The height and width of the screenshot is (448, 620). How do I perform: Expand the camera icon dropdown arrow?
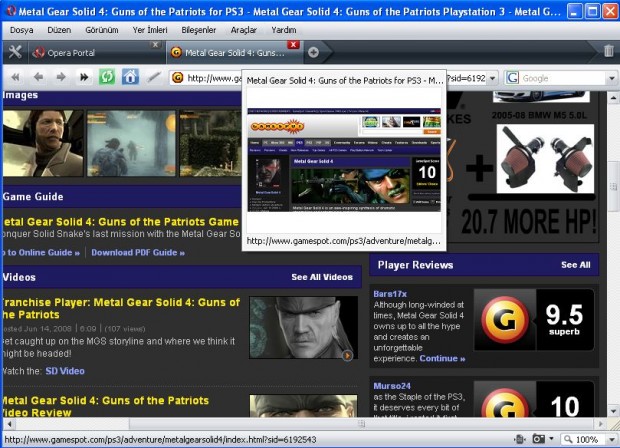coord(551,439)
